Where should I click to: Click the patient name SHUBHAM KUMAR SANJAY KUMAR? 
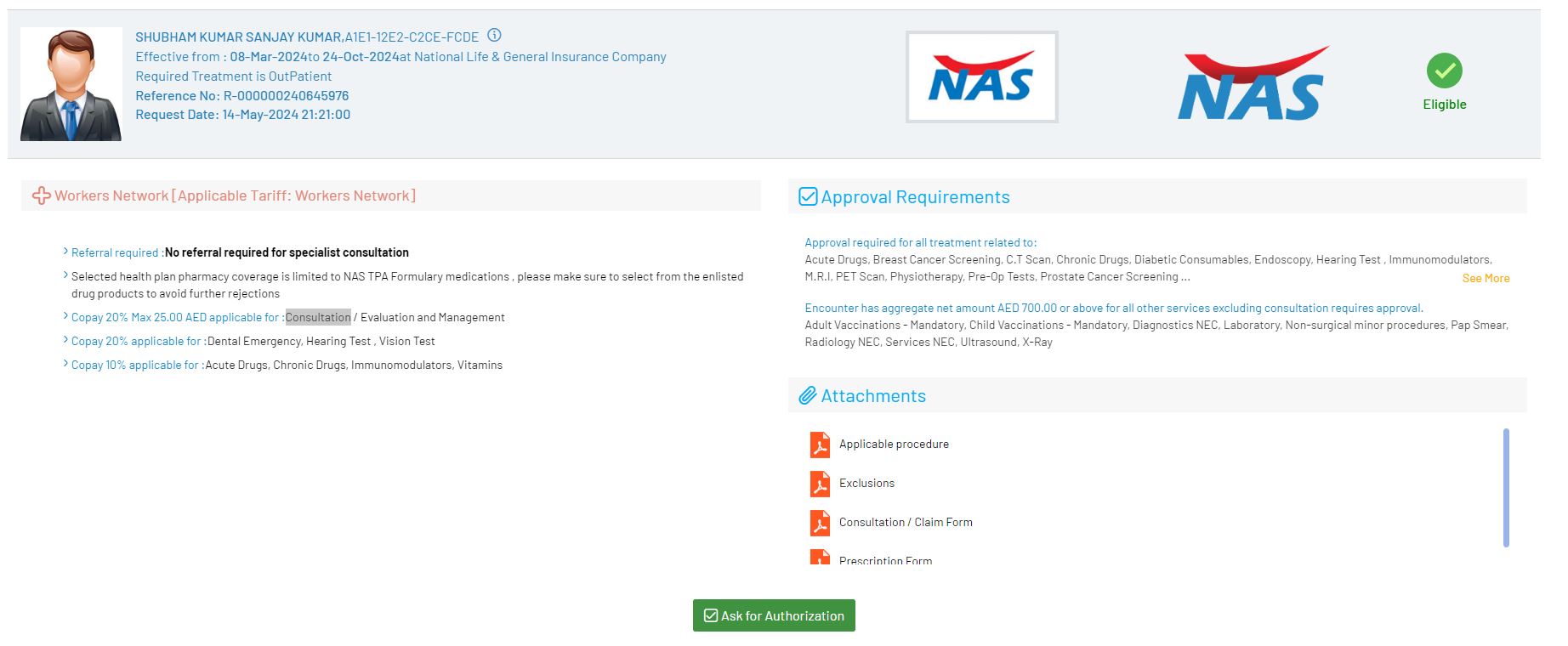coord(238,37)
